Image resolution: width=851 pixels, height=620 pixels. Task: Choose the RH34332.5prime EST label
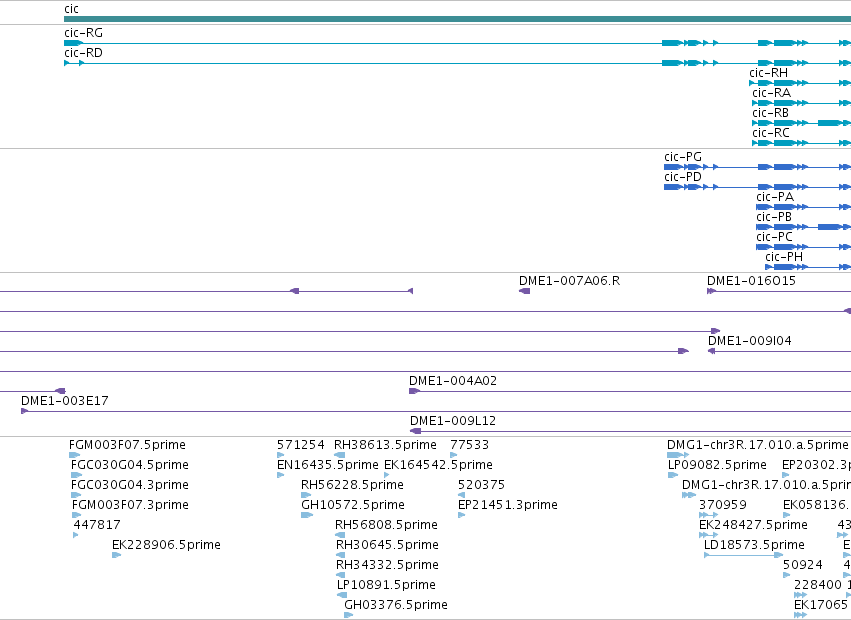click(388, 565)
